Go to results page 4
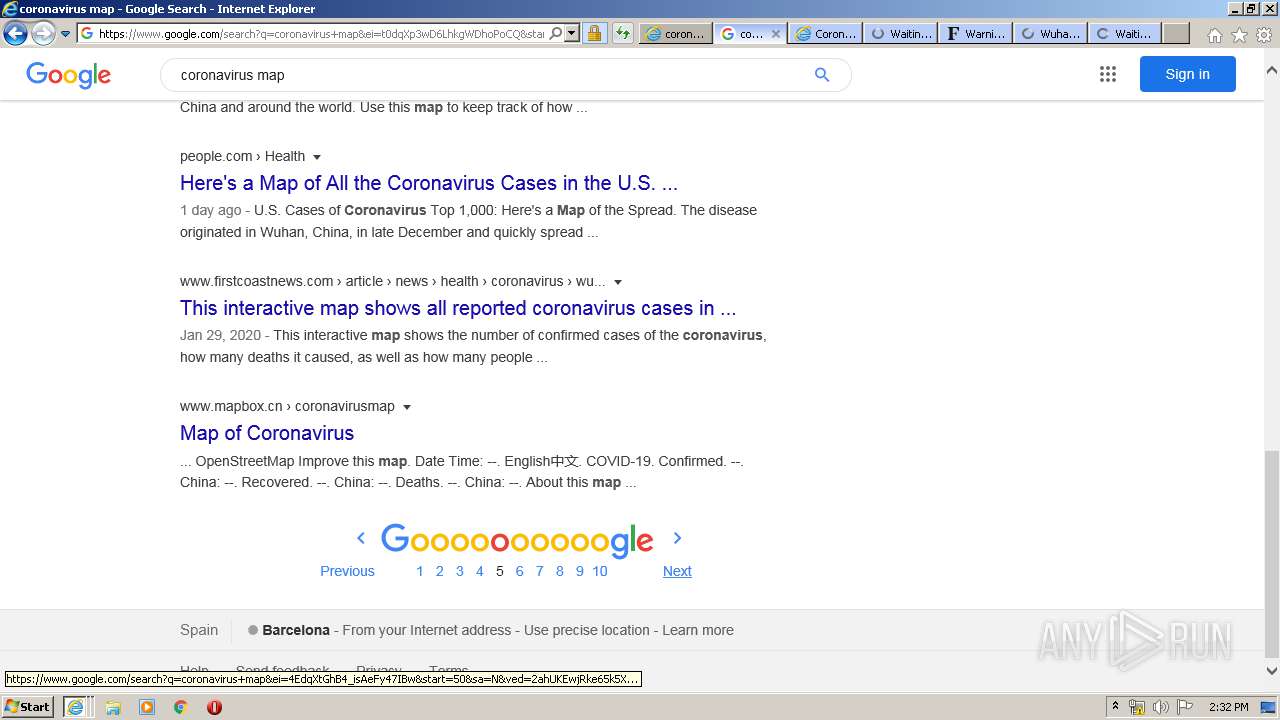Image resolution: width=1280 pixels, height=720 pixels. pos(480,571)
